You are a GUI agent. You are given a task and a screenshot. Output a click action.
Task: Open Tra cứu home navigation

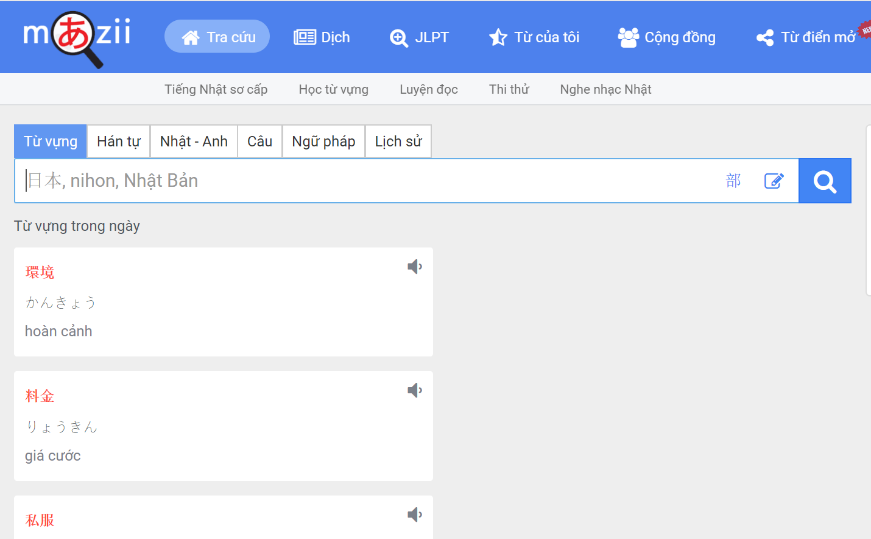217,37
